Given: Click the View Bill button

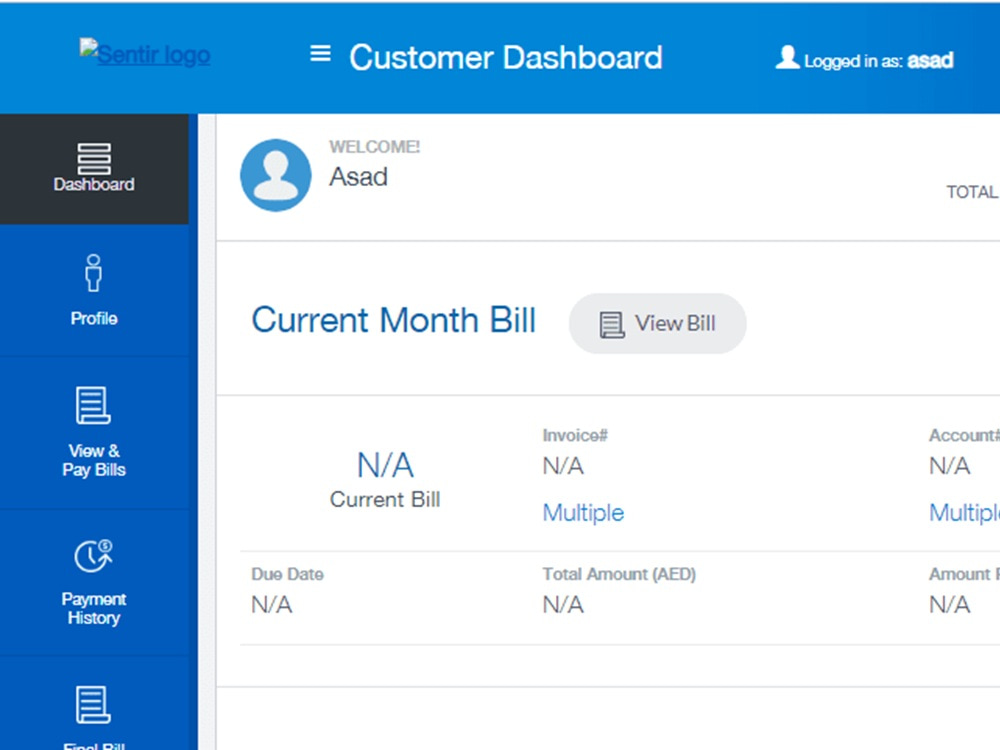Looking at the screenshot, I should coord(658,323).
